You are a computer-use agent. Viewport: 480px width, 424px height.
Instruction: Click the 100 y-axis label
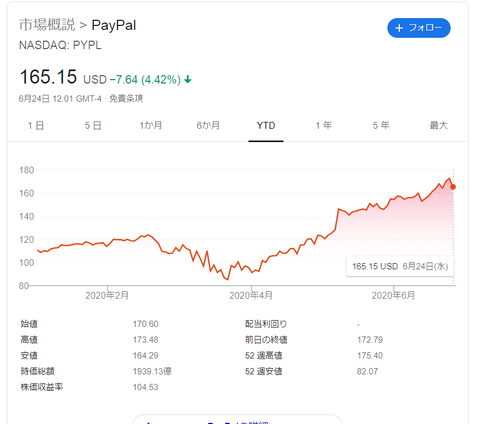click(x=27, y=263)
